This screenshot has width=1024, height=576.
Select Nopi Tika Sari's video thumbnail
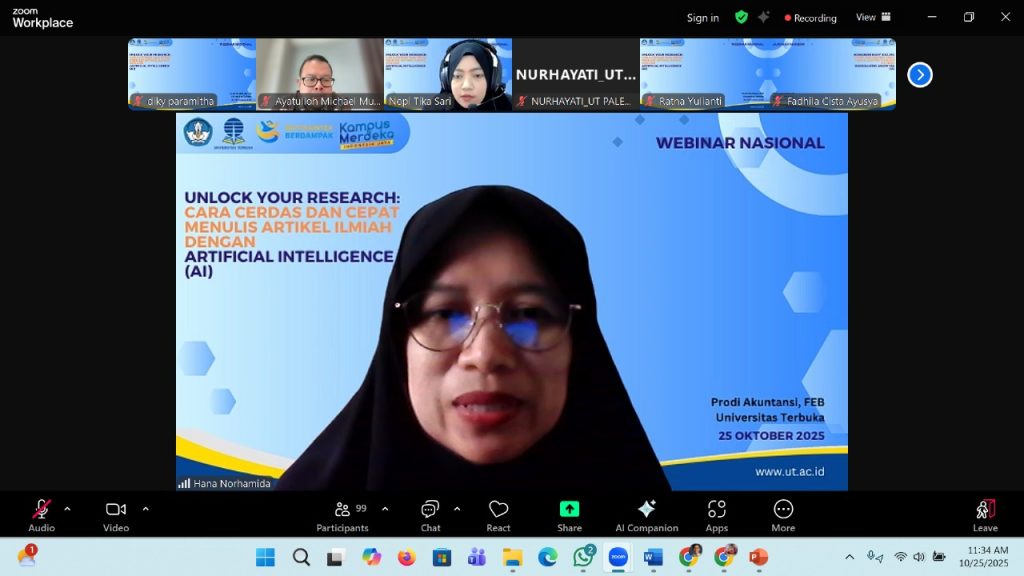pyautogui.click(x=448, y=74)
